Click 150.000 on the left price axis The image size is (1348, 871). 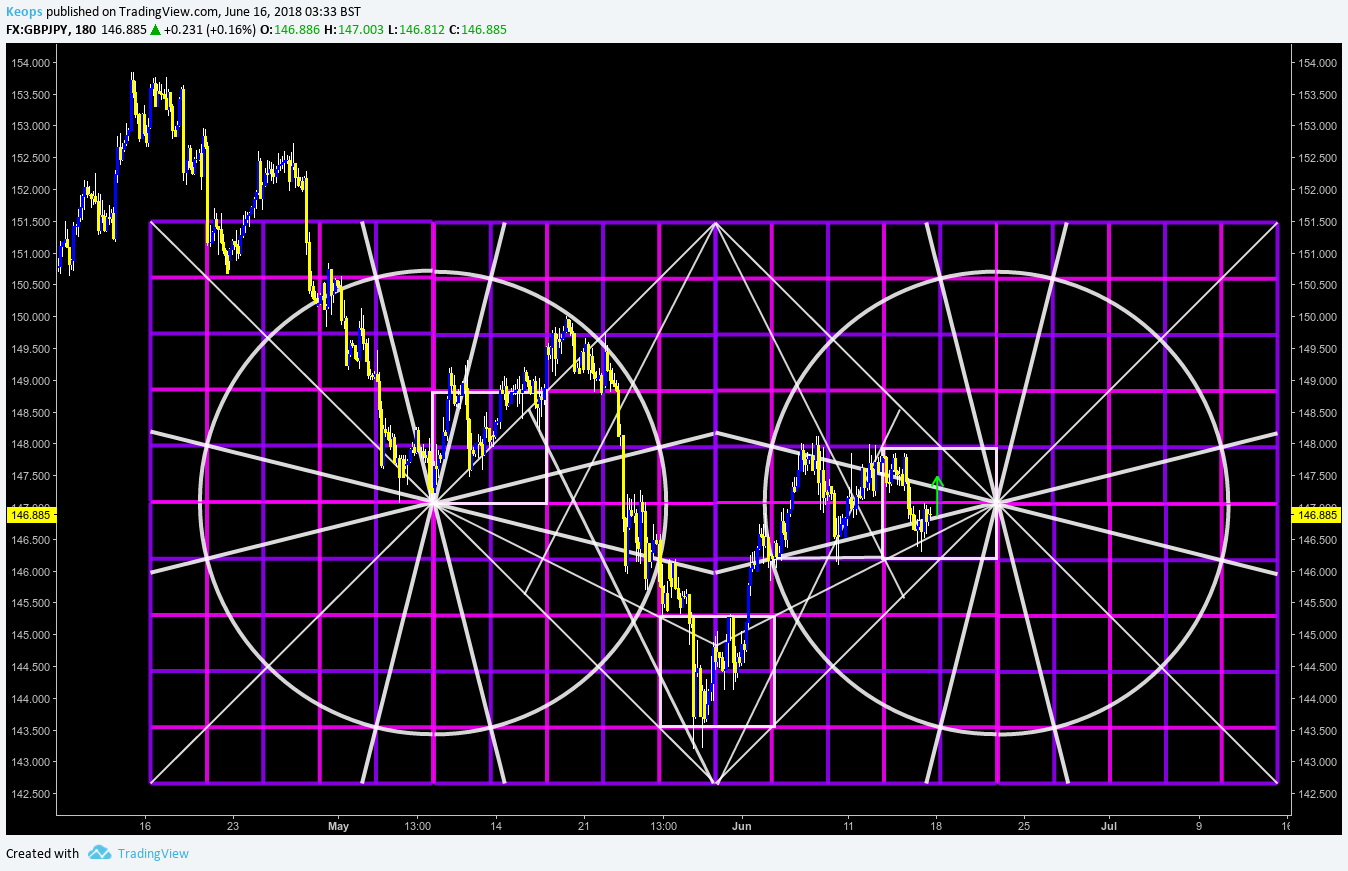[30, 317]
